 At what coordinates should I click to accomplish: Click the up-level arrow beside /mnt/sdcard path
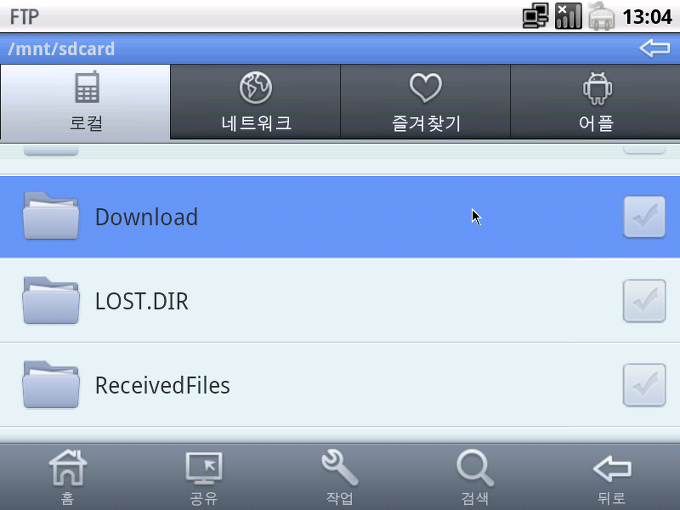click(x=655, y=48)
